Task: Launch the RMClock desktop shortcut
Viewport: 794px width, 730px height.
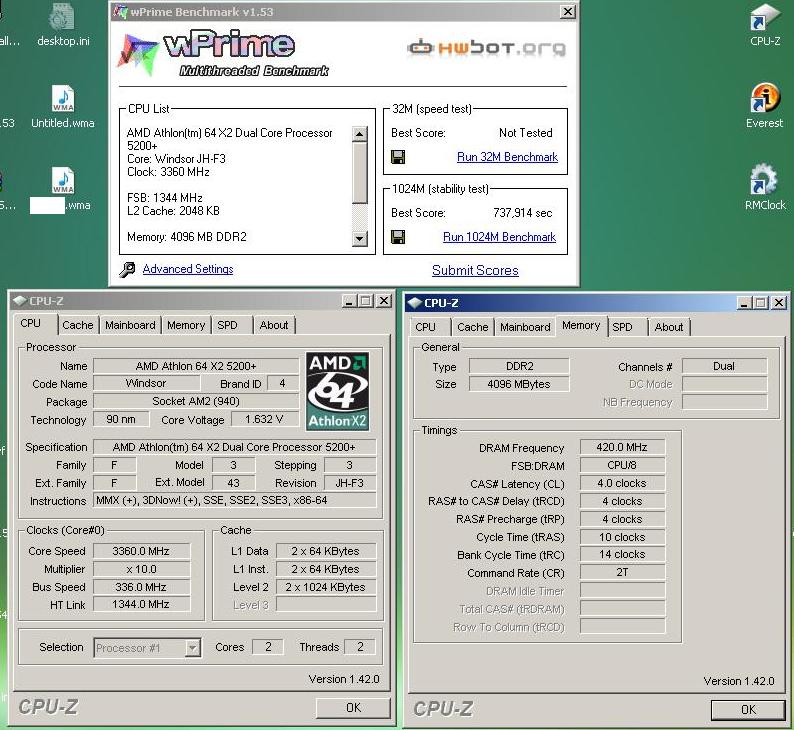Action: 765,186
